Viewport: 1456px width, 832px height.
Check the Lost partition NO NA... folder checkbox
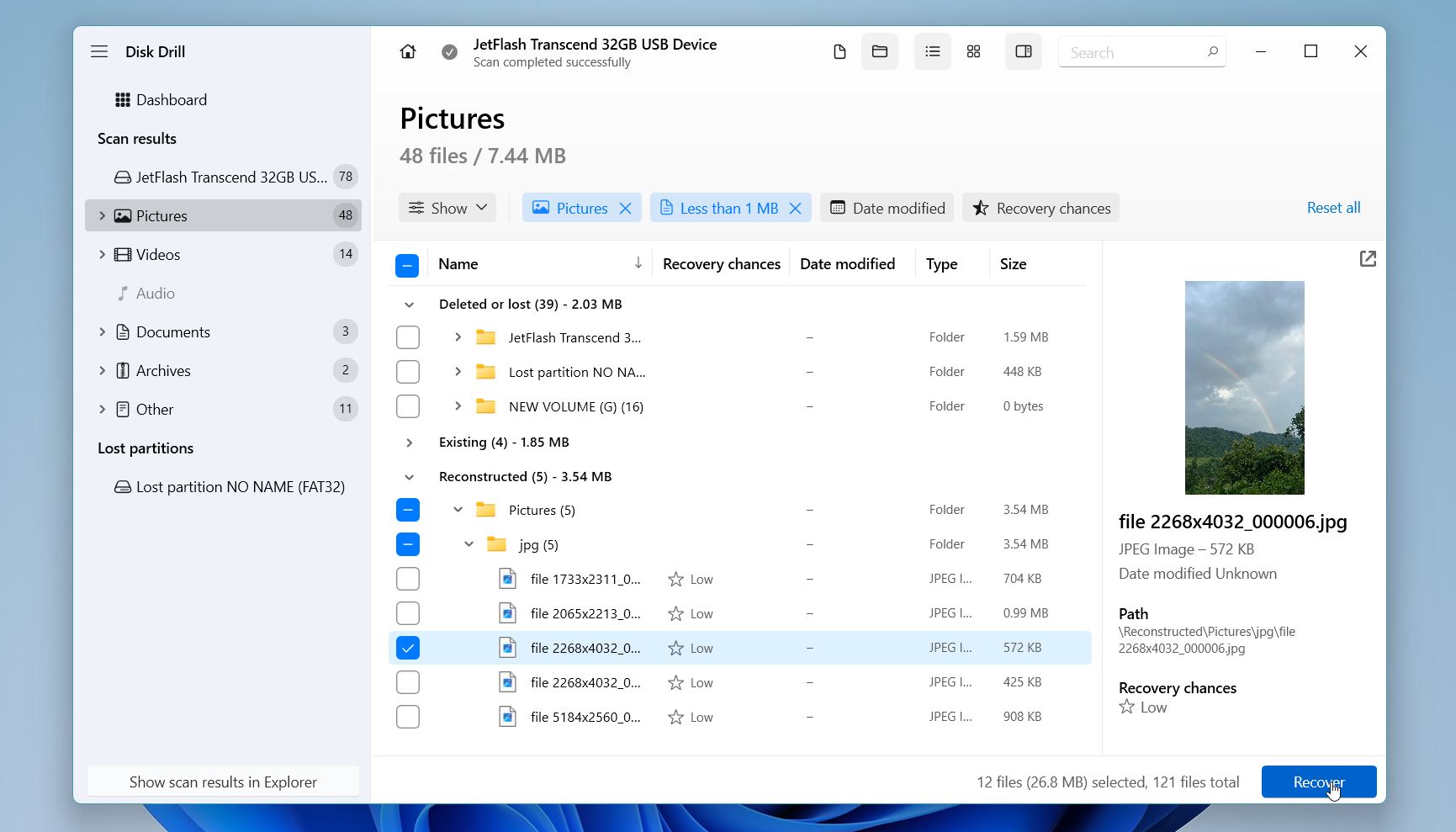click(x=408, y=372)
